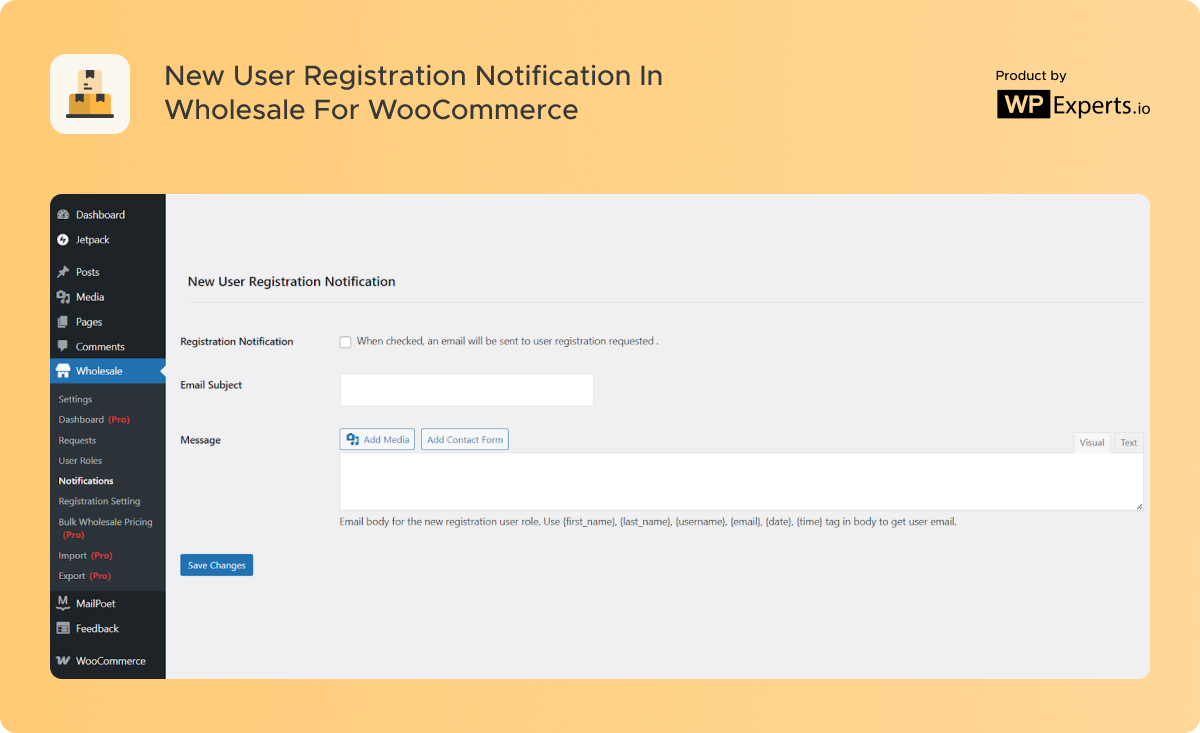Image resolution: width=1200 pixels, height=733 pixels.
Task: Enable the Registration Notification checkbox
Action: pos(345,342)
